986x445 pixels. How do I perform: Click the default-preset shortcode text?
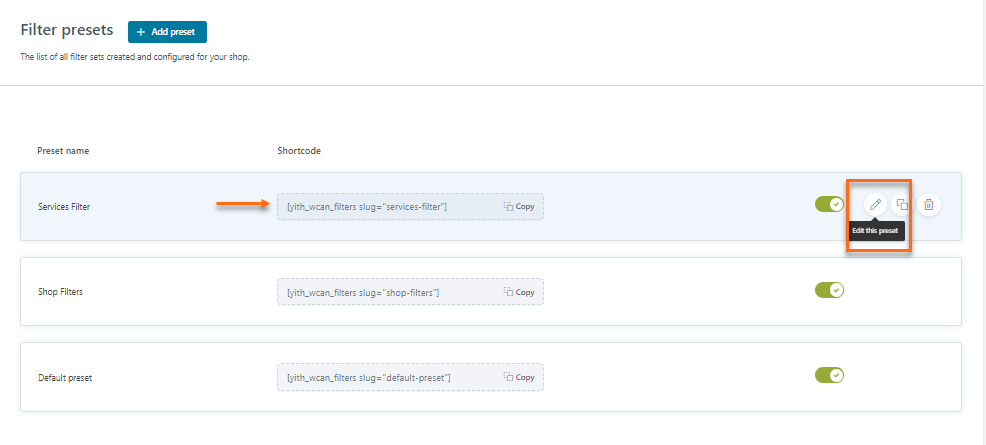click(368, 377)
